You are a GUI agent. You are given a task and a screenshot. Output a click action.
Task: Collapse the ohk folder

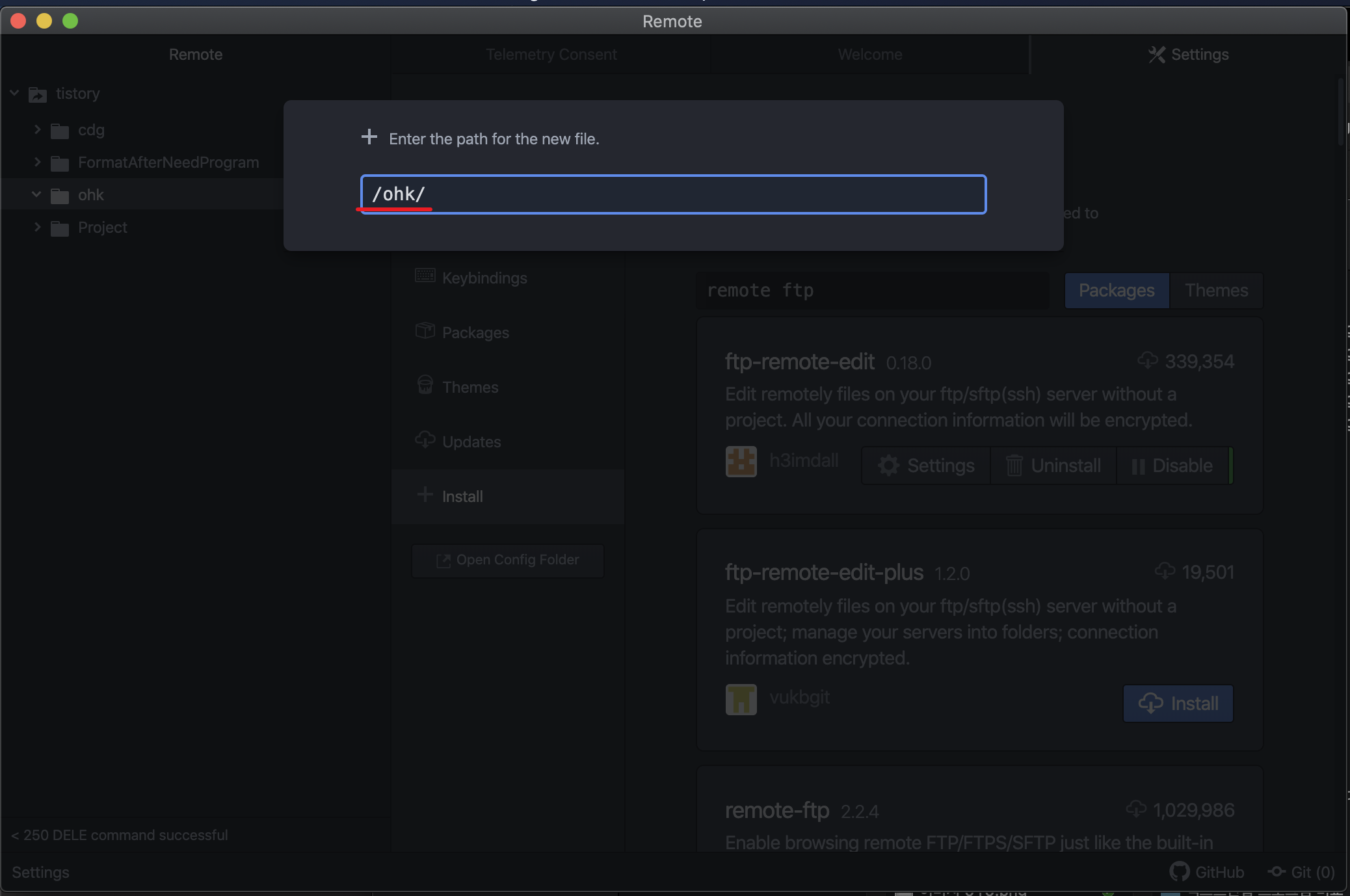[x=37, y=194]
